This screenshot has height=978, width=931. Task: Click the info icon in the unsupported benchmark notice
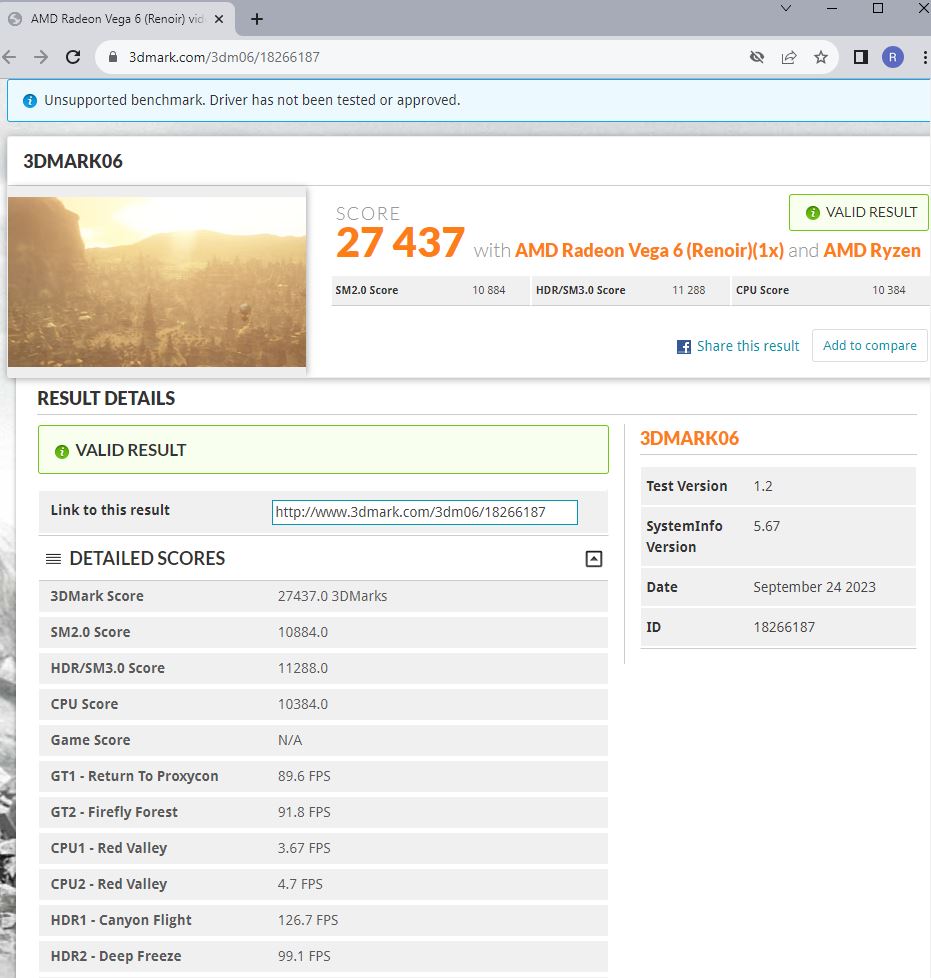(x=29, y=100)
